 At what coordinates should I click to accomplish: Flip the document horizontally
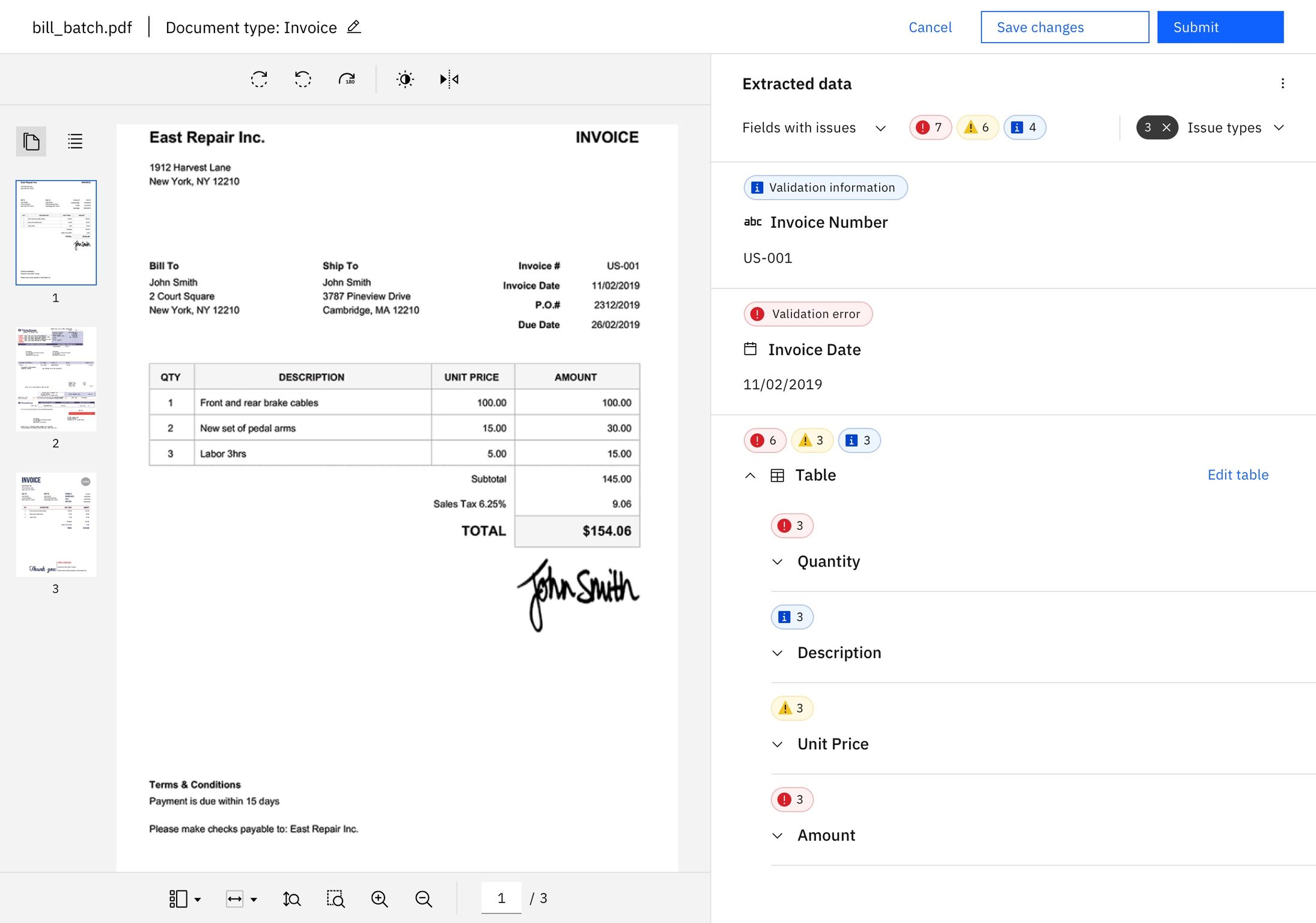tap(448, 79)
